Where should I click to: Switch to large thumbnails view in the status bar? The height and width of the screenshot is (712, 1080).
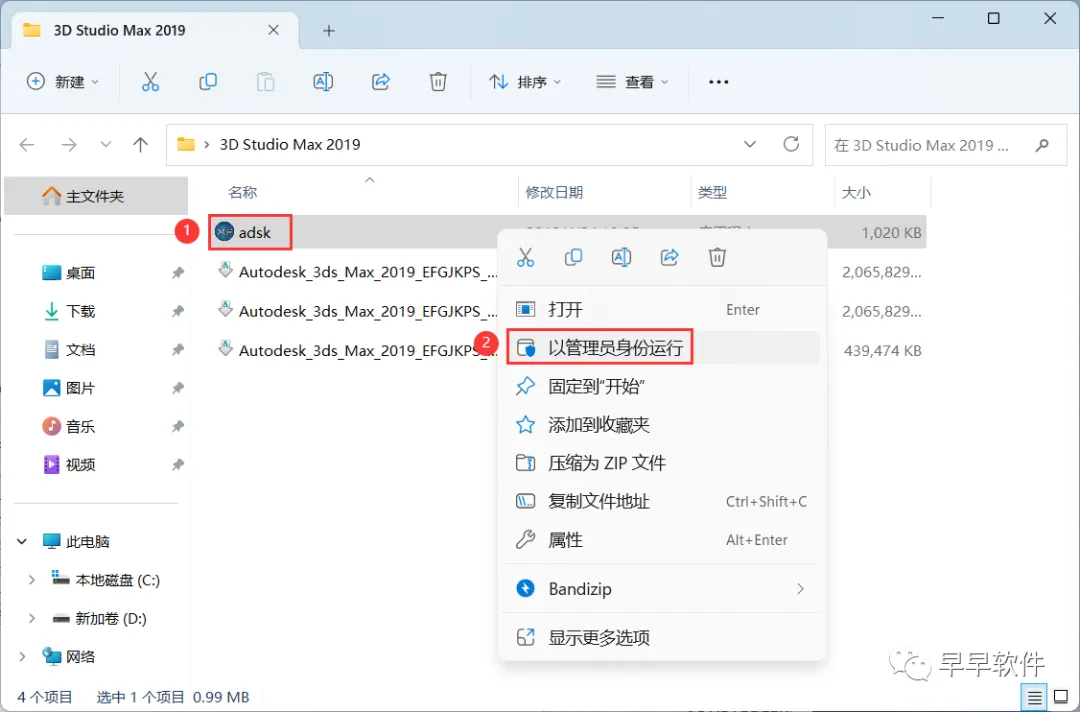tap(1061, 698)
